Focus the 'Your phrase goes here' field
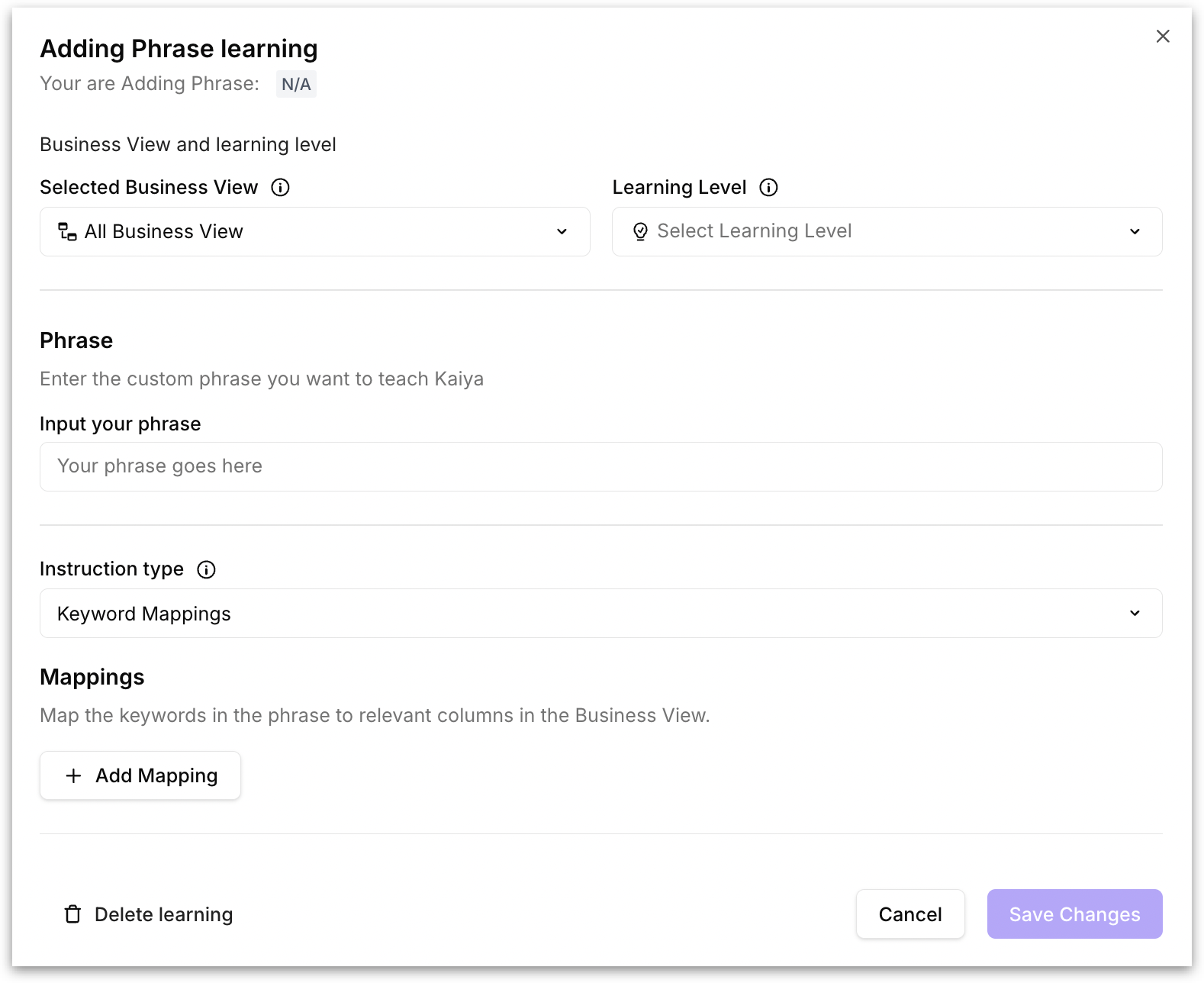 coord(600,467)
